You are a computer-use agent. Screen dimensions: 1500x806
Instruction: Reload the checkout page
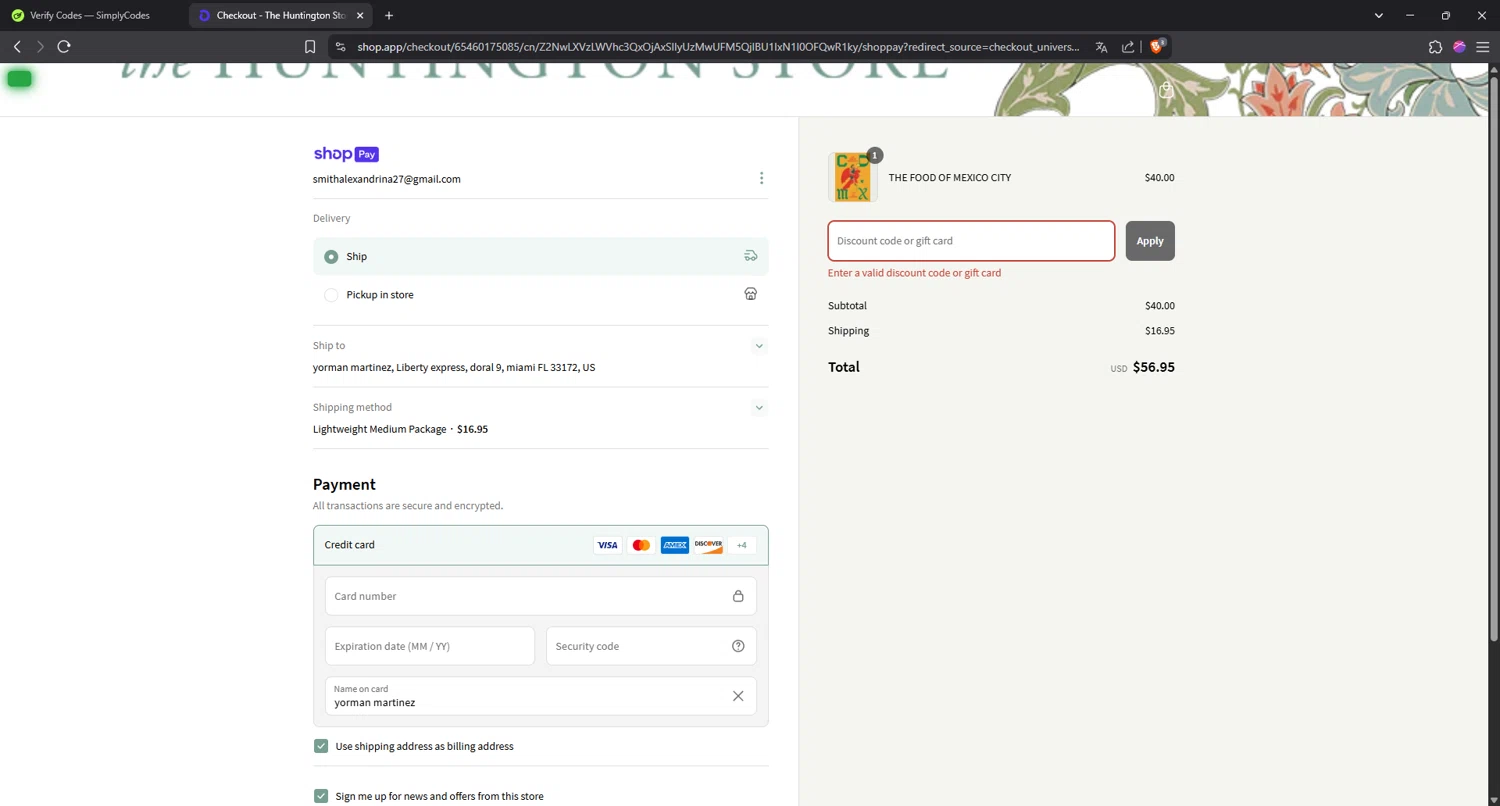click(x=64, y=47)
